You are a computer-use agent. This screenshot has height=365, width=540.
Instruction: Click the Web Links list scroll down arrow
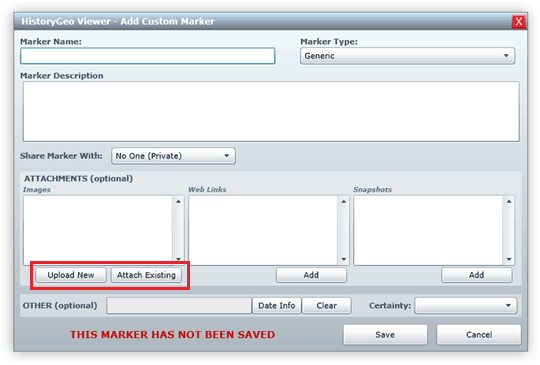click(x=344, y=259)
